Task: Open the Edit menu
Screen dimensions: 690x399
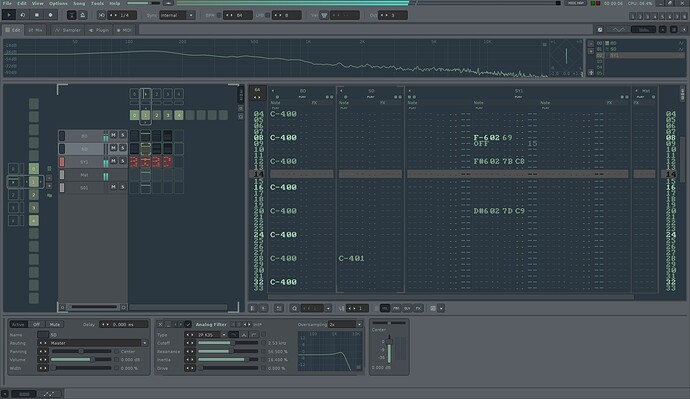Action: (22, 3)
